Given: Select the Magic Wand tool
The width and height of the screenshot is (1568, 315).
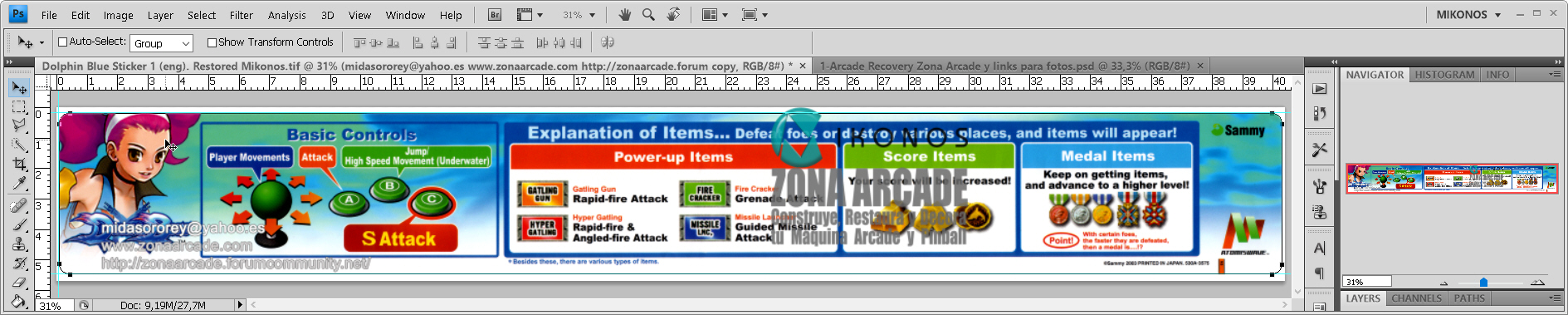Looking at the screenshot, I should [19, 145].
